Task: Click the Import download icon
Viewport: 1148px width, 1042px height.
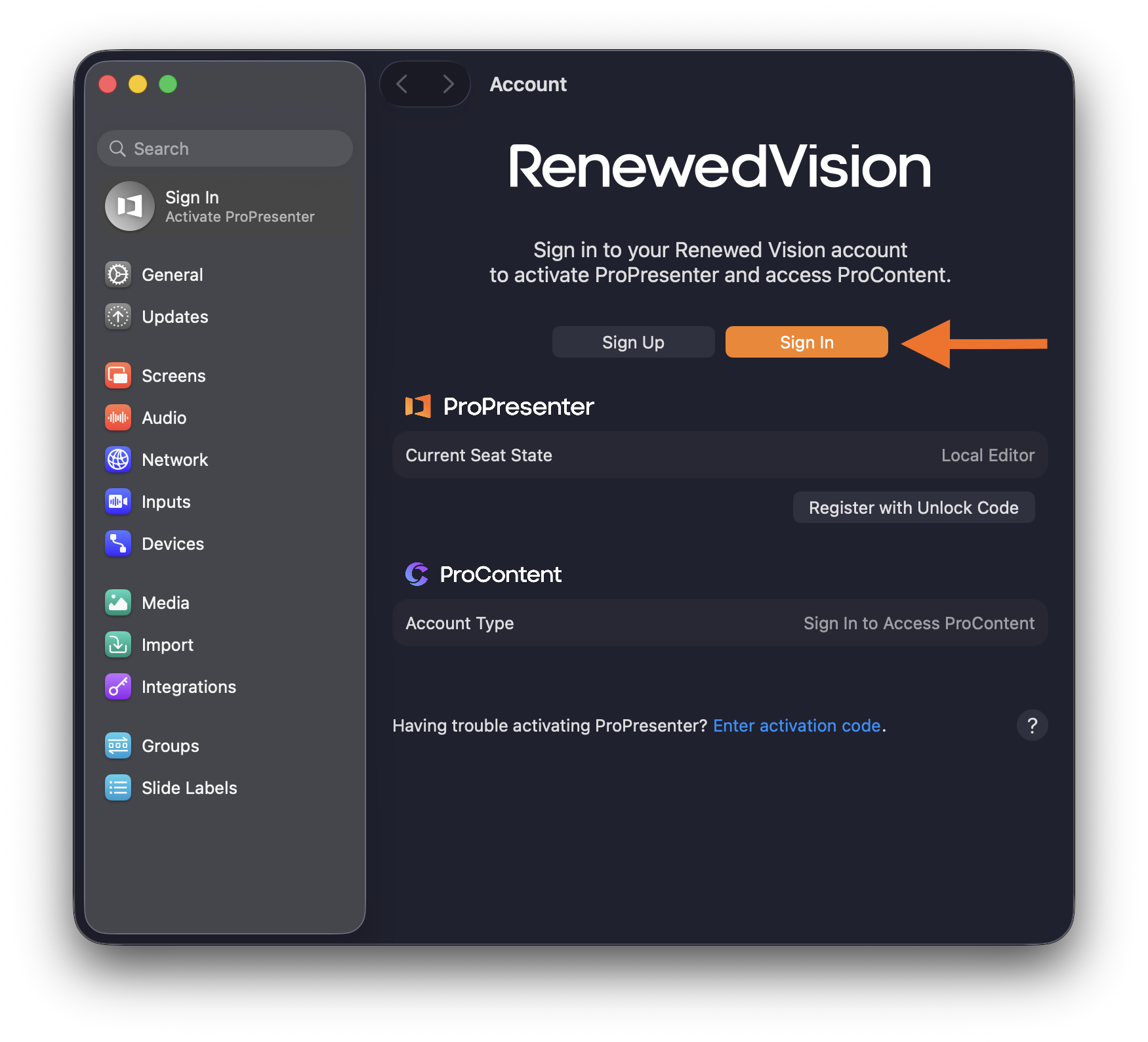Action: point(118,644)
